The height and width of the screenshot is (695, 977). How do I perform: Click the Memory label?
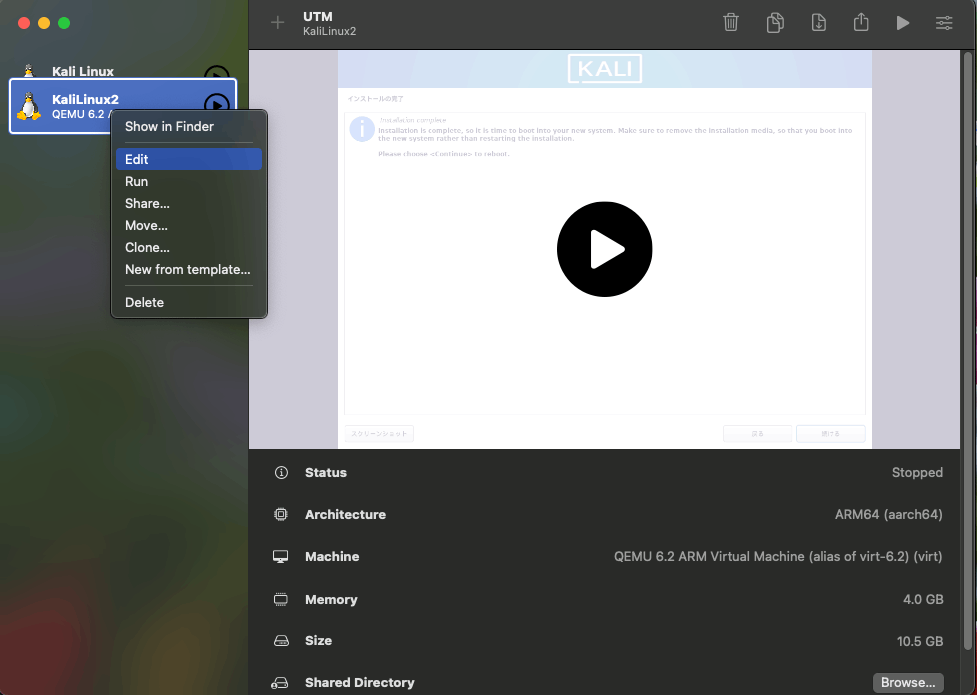(331, 600)
